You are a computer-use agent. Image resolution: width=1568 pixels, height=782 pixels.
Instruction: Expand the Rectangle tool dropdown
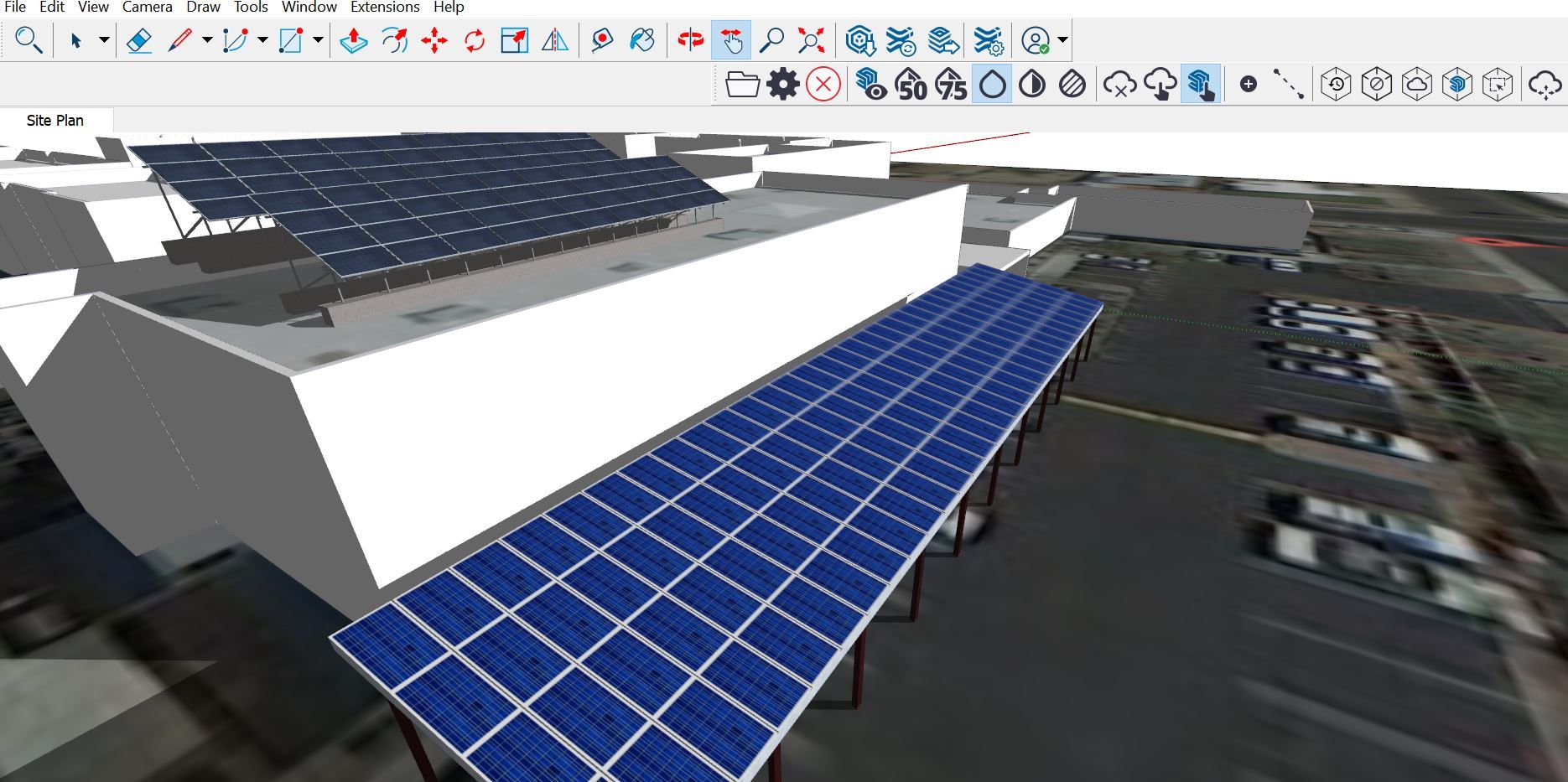317,38
